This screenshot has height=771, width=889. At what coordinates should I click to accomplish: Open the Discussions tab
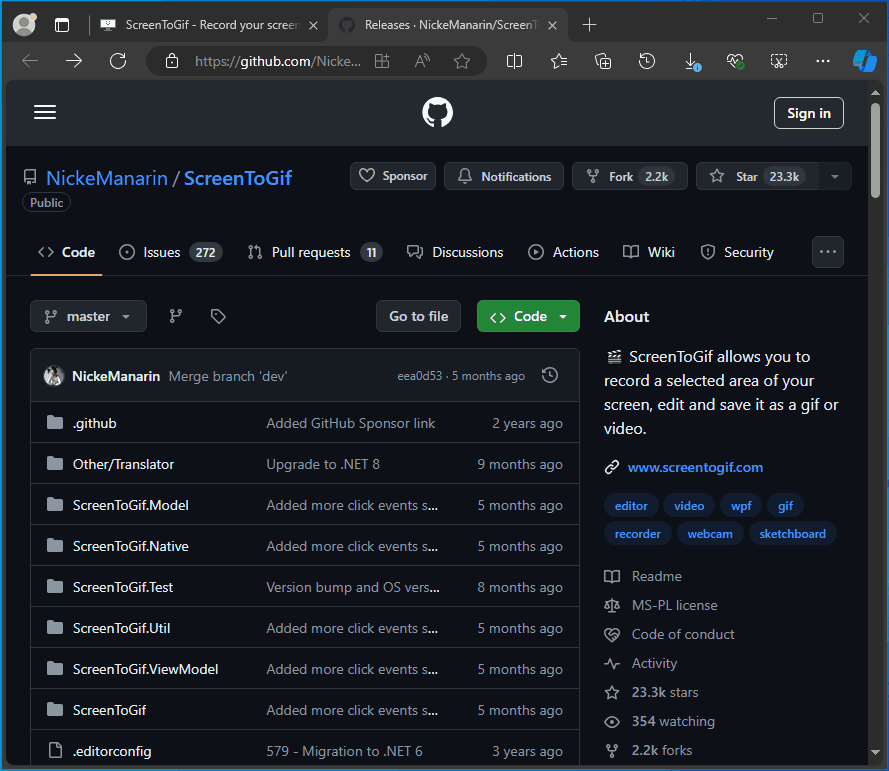point(455,252)
